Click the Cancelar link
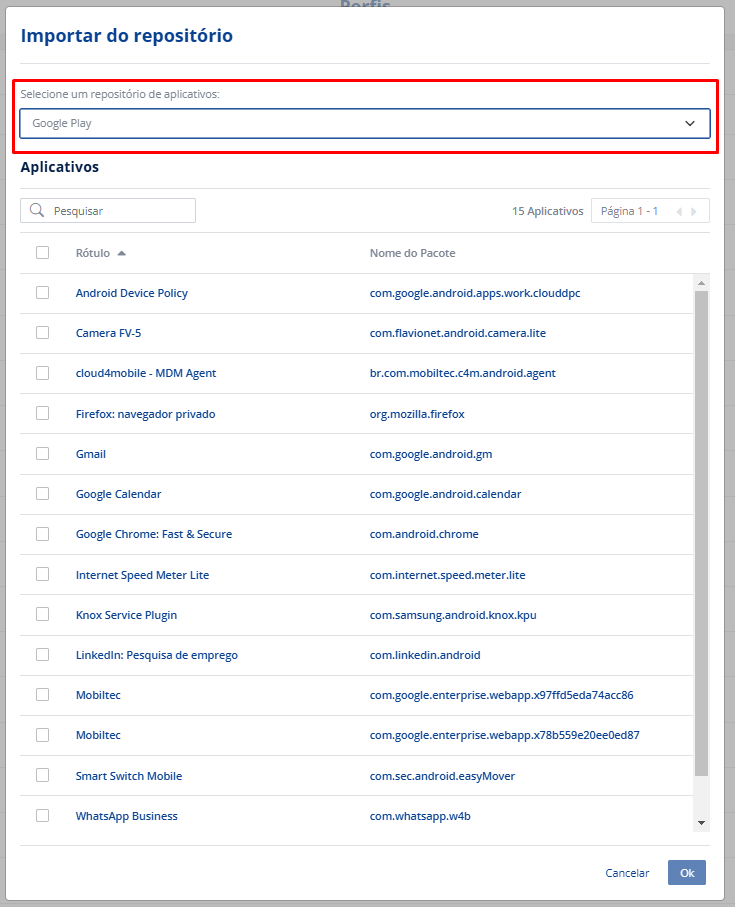This screenshot has height=907, width=735. click(x=627, y=873)
